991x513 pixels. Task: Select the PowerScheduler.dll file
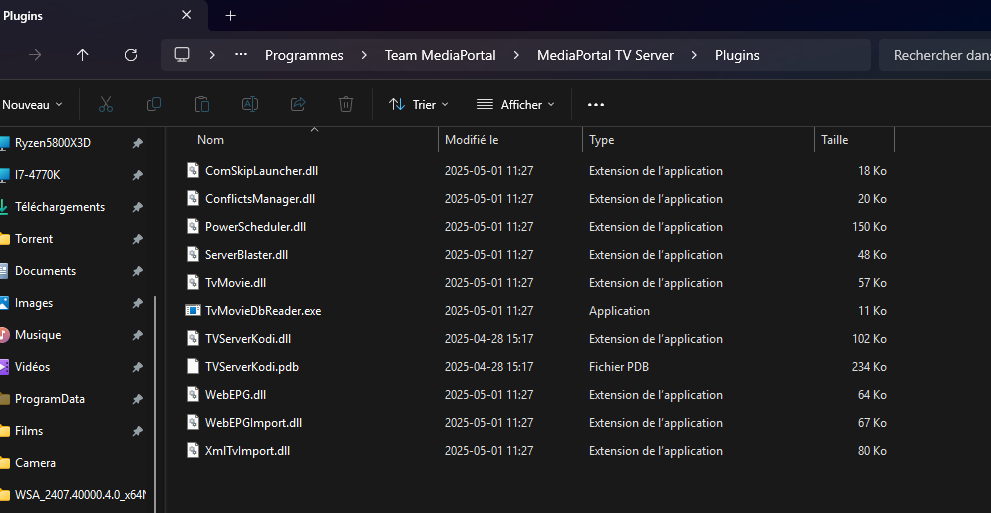pyautogui.click(x=255, y=227)
